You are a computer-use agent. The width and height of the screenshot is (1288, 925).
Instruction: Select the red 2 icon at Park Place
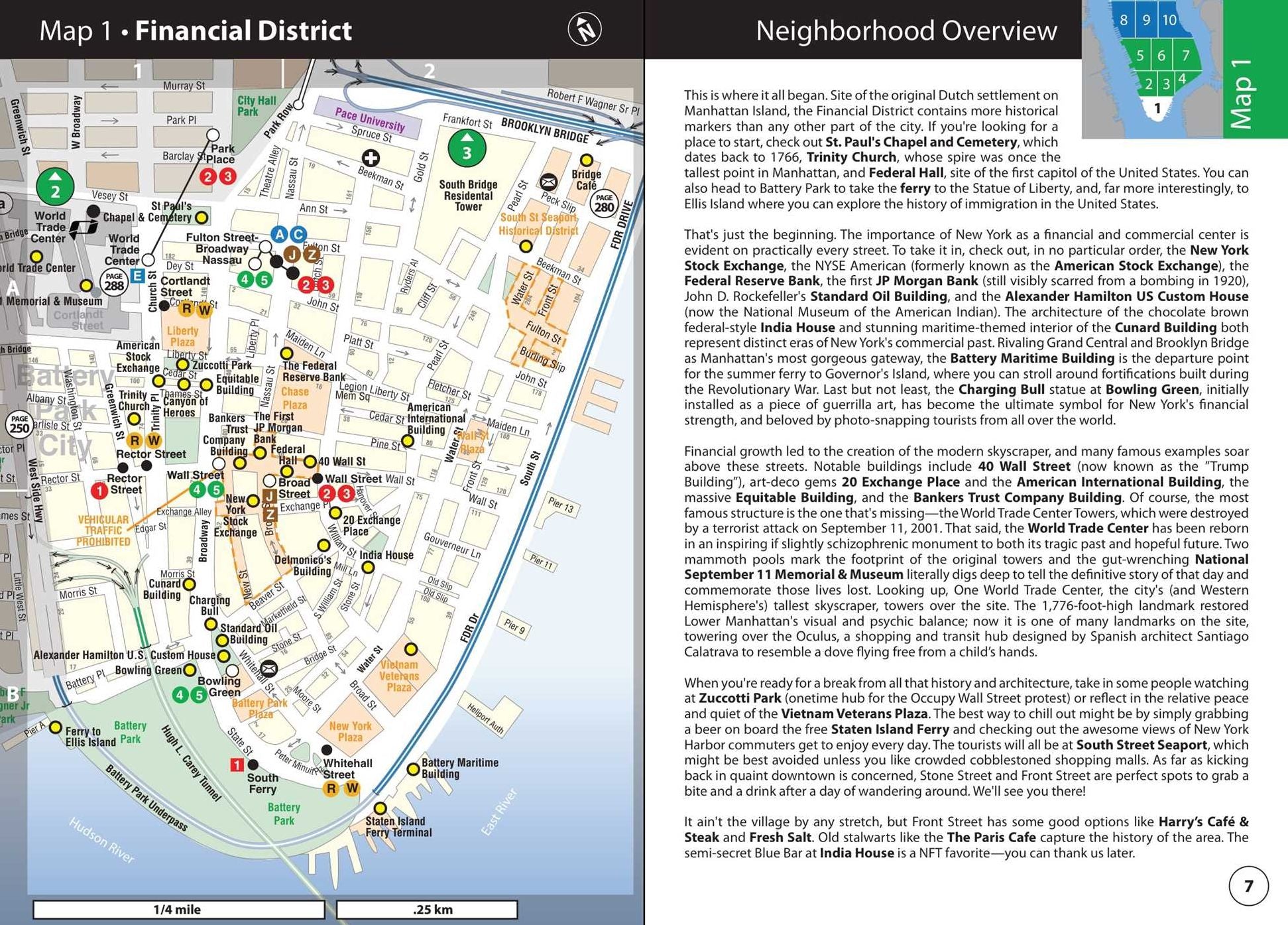tap(208, 176)
